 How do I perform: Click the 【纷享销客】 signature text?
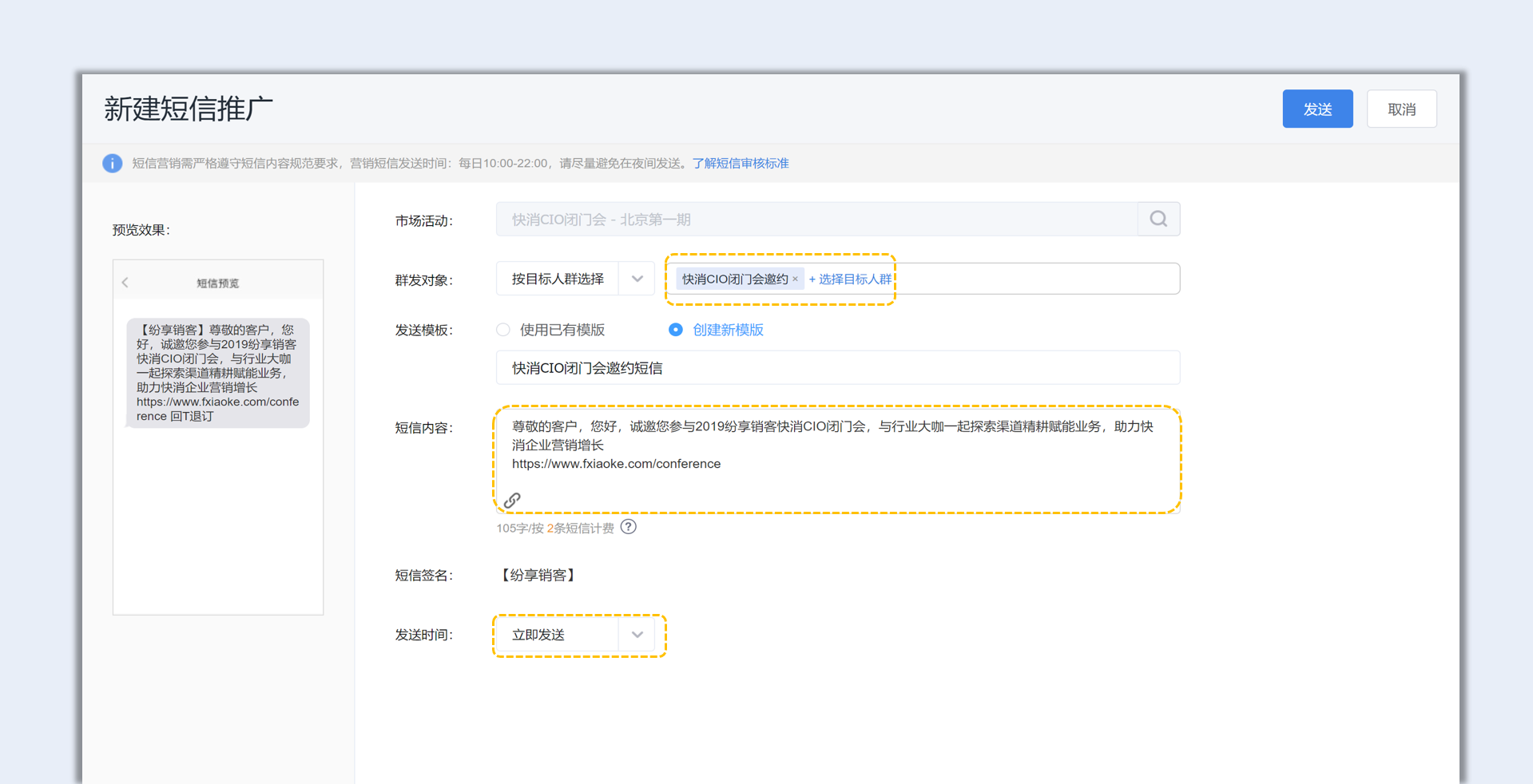click(x=538, y=575)
